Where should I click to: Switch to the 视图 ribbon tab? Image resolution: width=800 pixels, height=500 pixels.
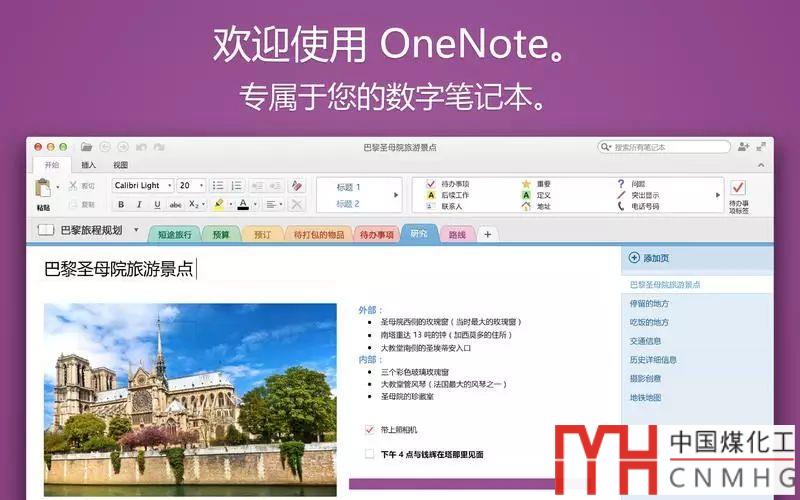(x=120, y=165)
